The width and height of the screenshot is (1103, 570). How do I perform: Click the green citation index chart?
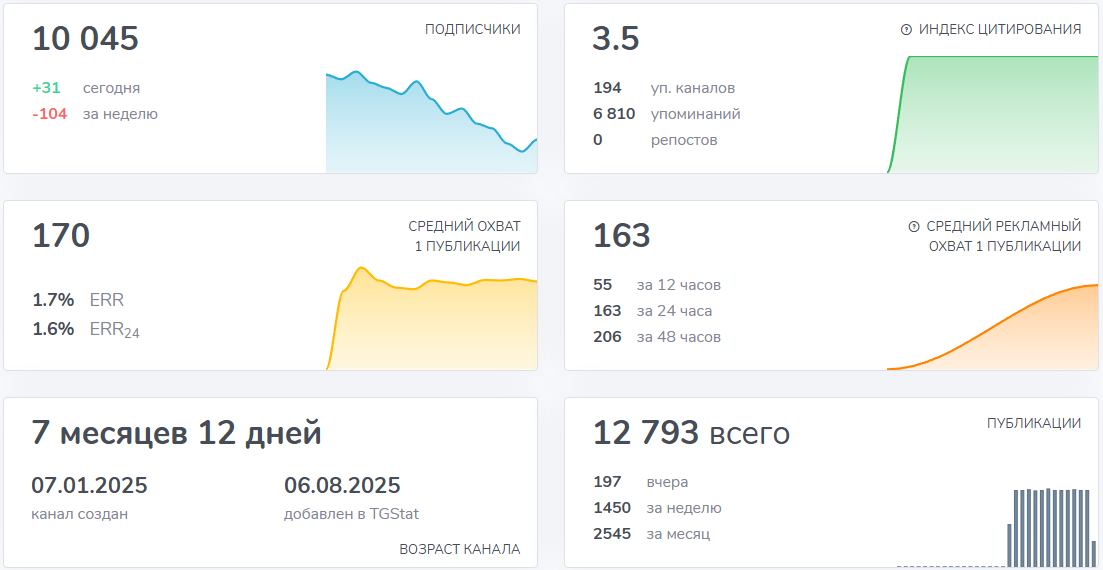tap(992, 114)
